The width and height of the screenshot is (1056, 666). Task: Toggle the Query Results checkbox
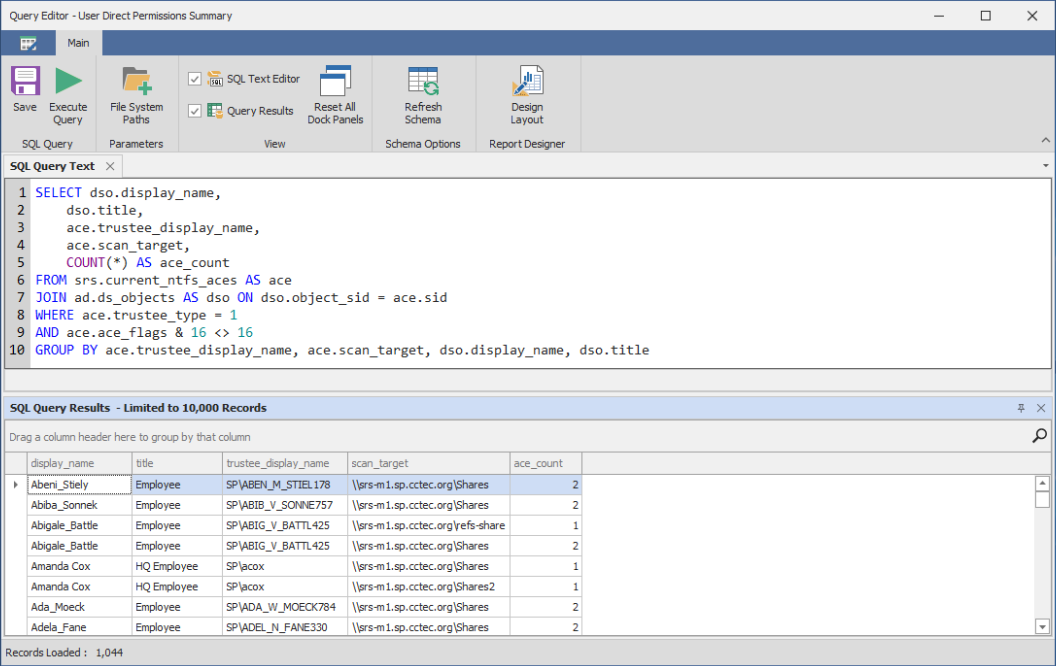click(x=195, y=111)
